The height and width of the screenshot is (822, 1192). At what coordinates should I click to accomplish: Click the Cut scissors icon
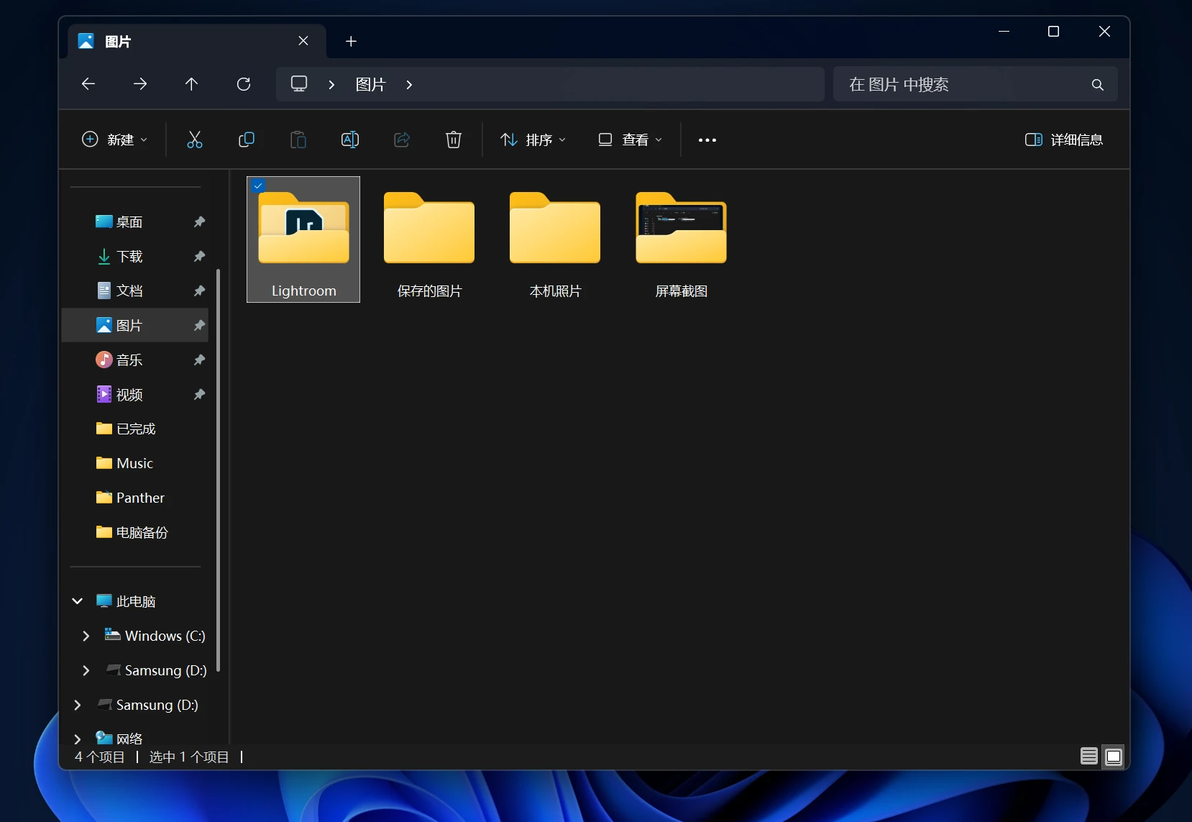pos(195,140)
